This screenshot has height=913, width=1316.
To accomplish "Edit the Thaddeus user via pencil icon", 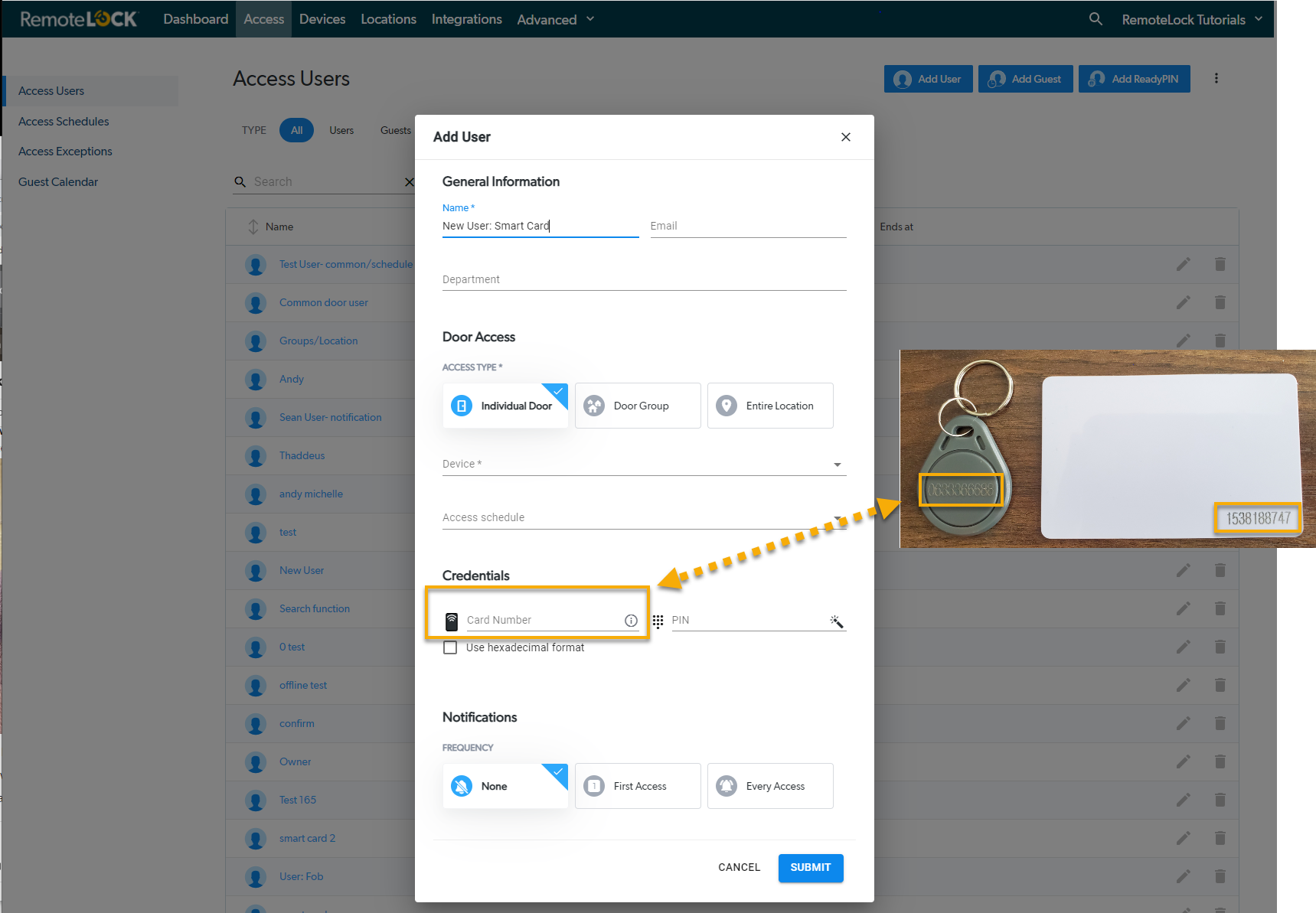I will click(x=1184, y=455).
